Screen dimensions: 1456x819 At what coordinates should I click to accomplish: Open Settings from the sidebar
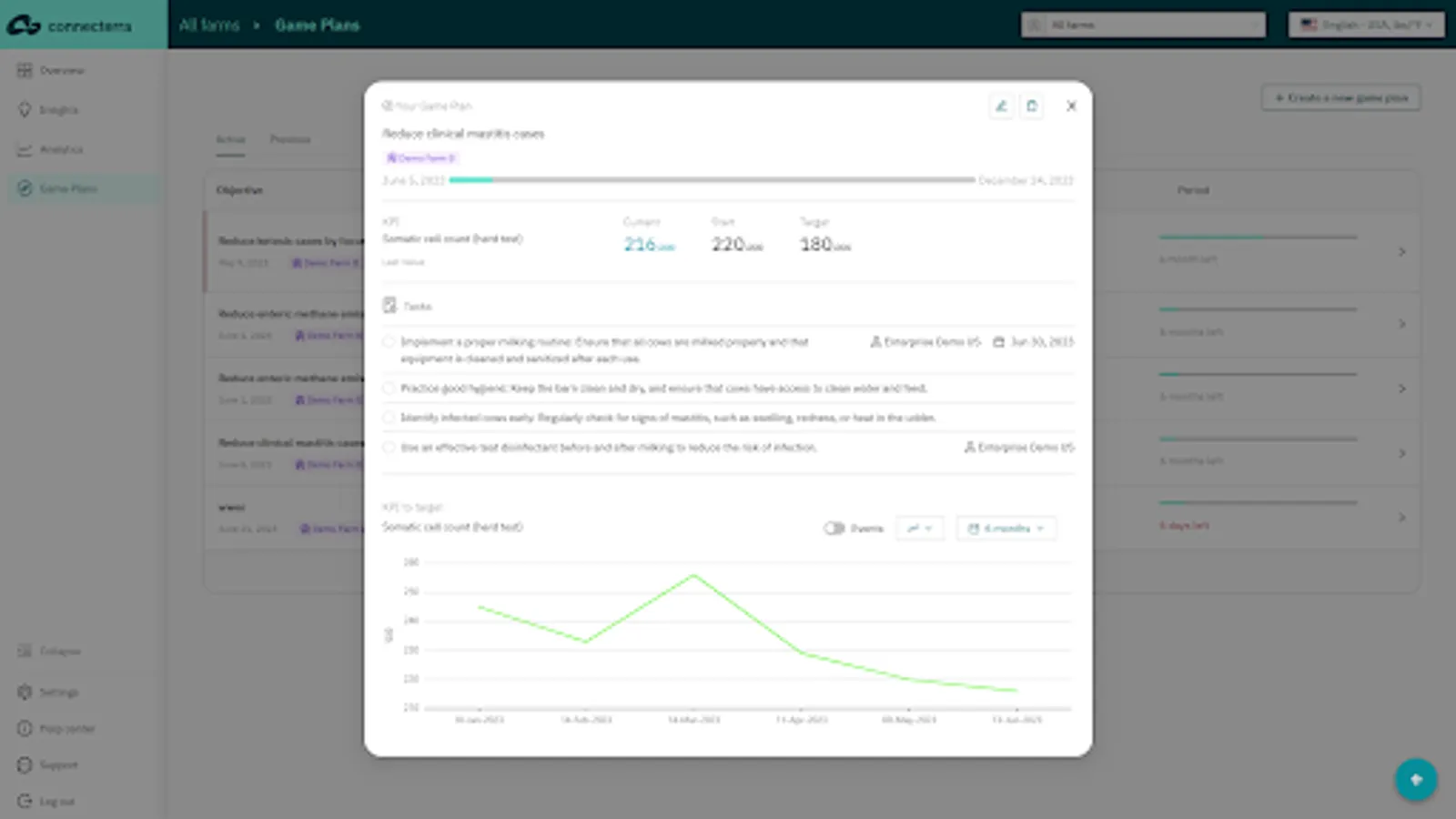(x=48, y=692)
